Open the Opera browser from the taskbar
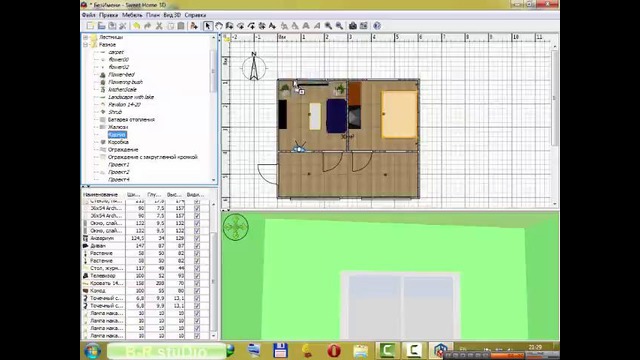 click(x=334, y=351)
